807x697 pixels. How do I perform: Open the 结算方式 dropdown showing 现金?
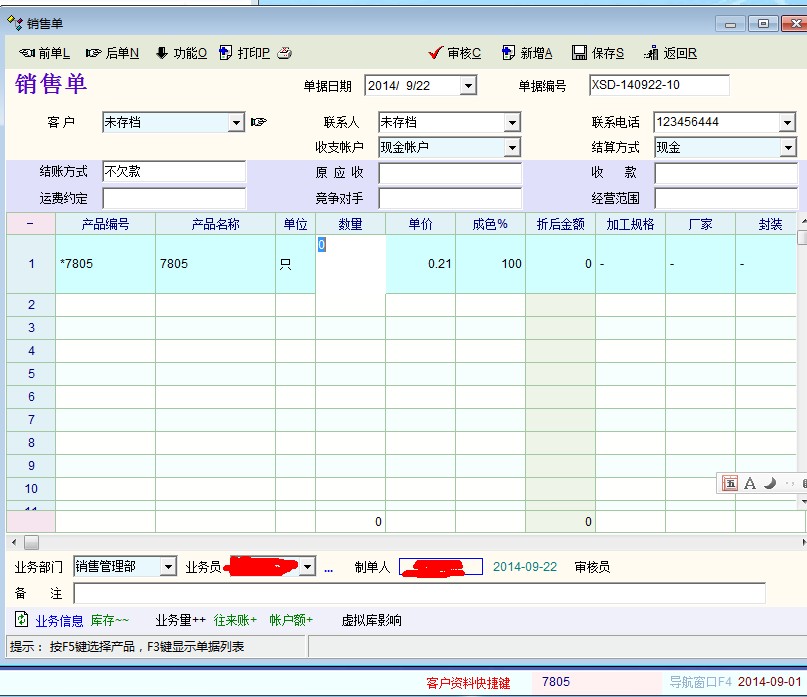click(788, 148)
